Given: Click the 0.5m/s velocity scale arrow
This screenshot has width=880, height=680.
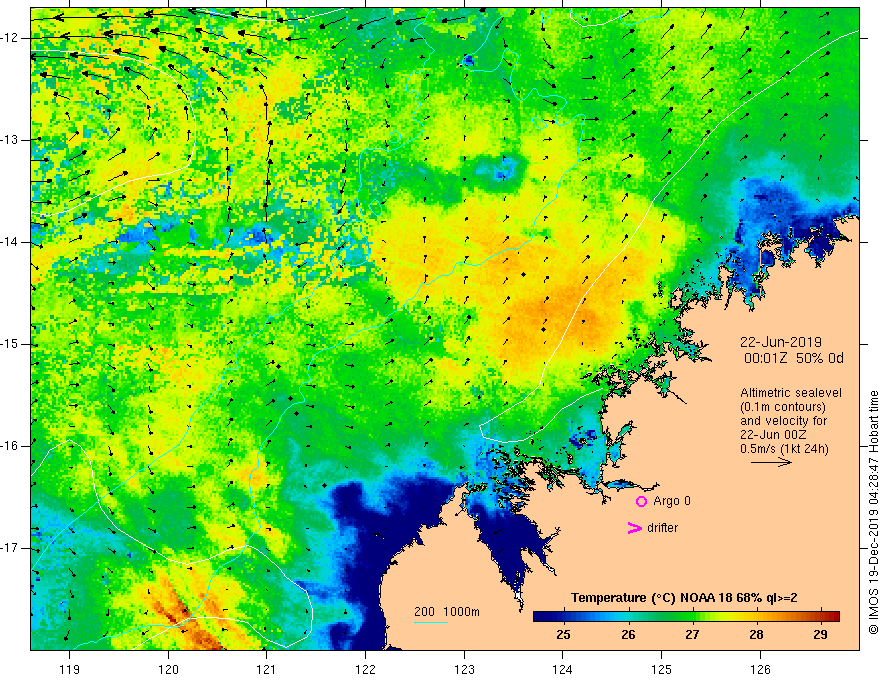Looking at the screenshot, I should pyautogui.click(x=771, y=462).
